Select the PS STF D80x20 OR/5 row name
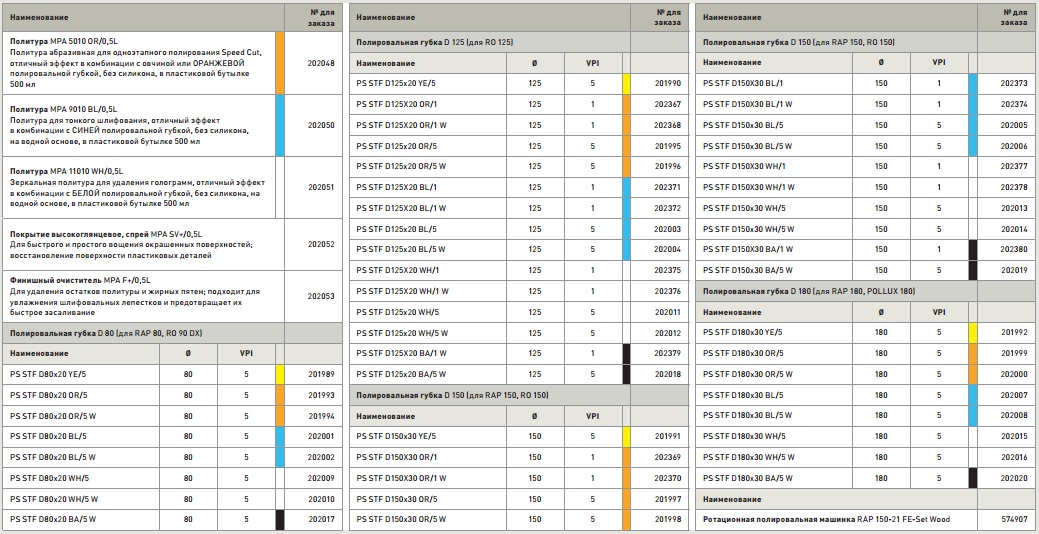 (x=48, y=395)
